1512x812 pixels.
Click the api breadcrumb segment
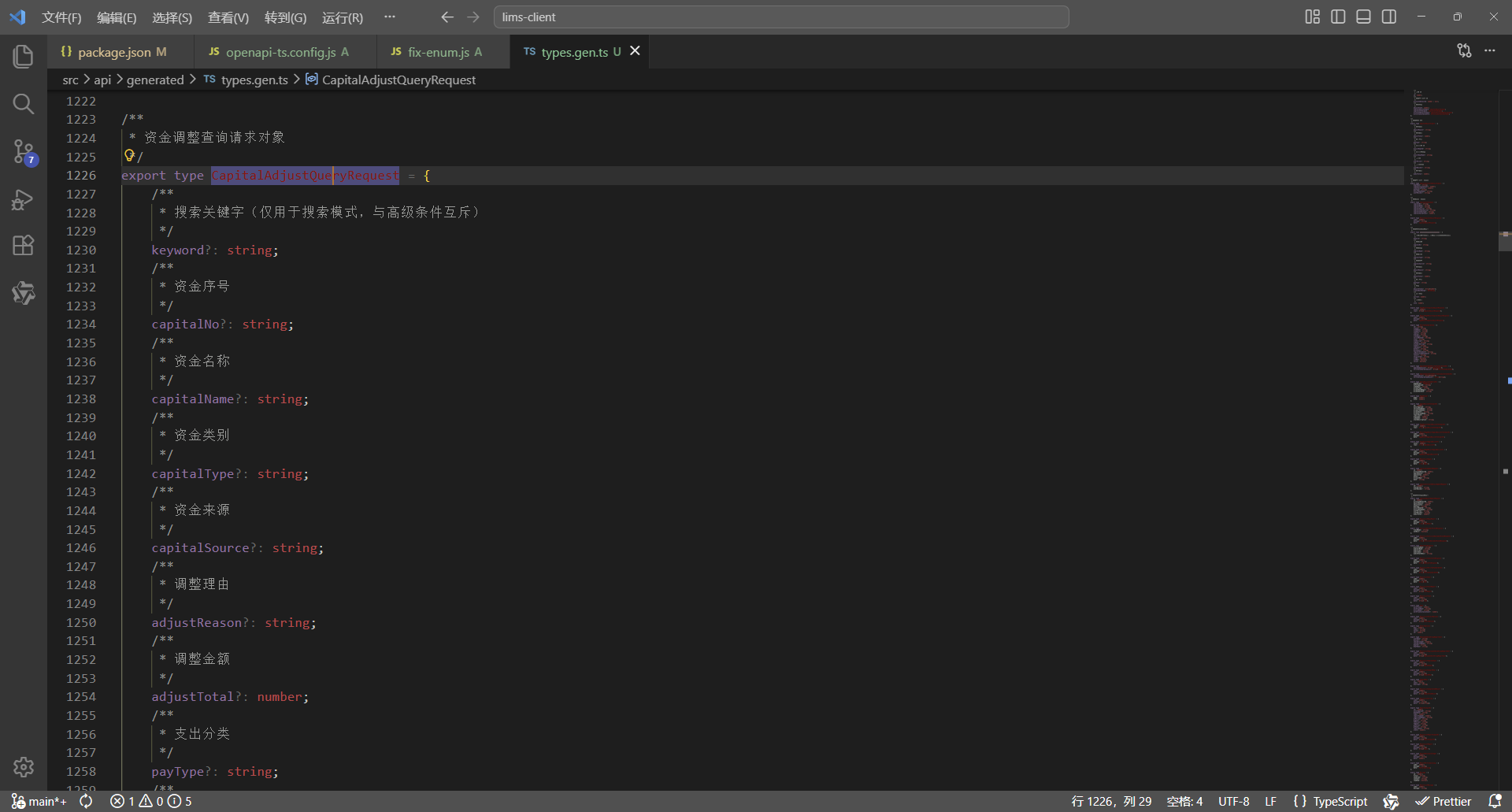pos(102,80)
